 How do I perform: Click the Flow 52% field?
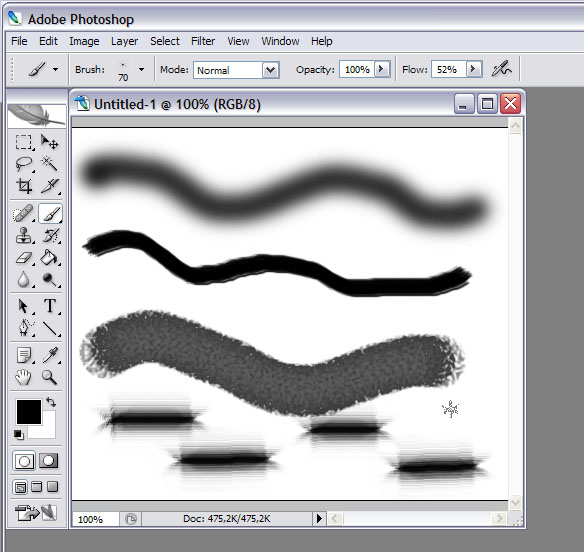pos(448,70)
